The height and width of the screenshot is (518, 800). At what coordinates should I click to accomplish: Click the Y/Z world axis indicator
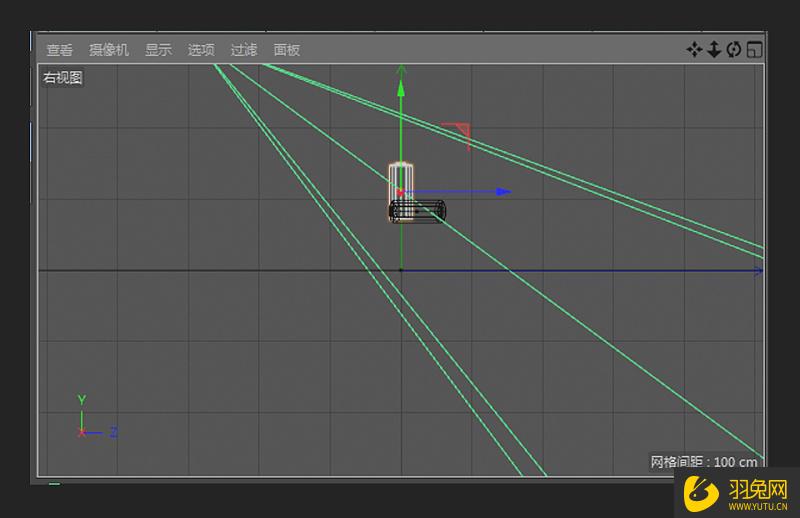click(97, 416)
